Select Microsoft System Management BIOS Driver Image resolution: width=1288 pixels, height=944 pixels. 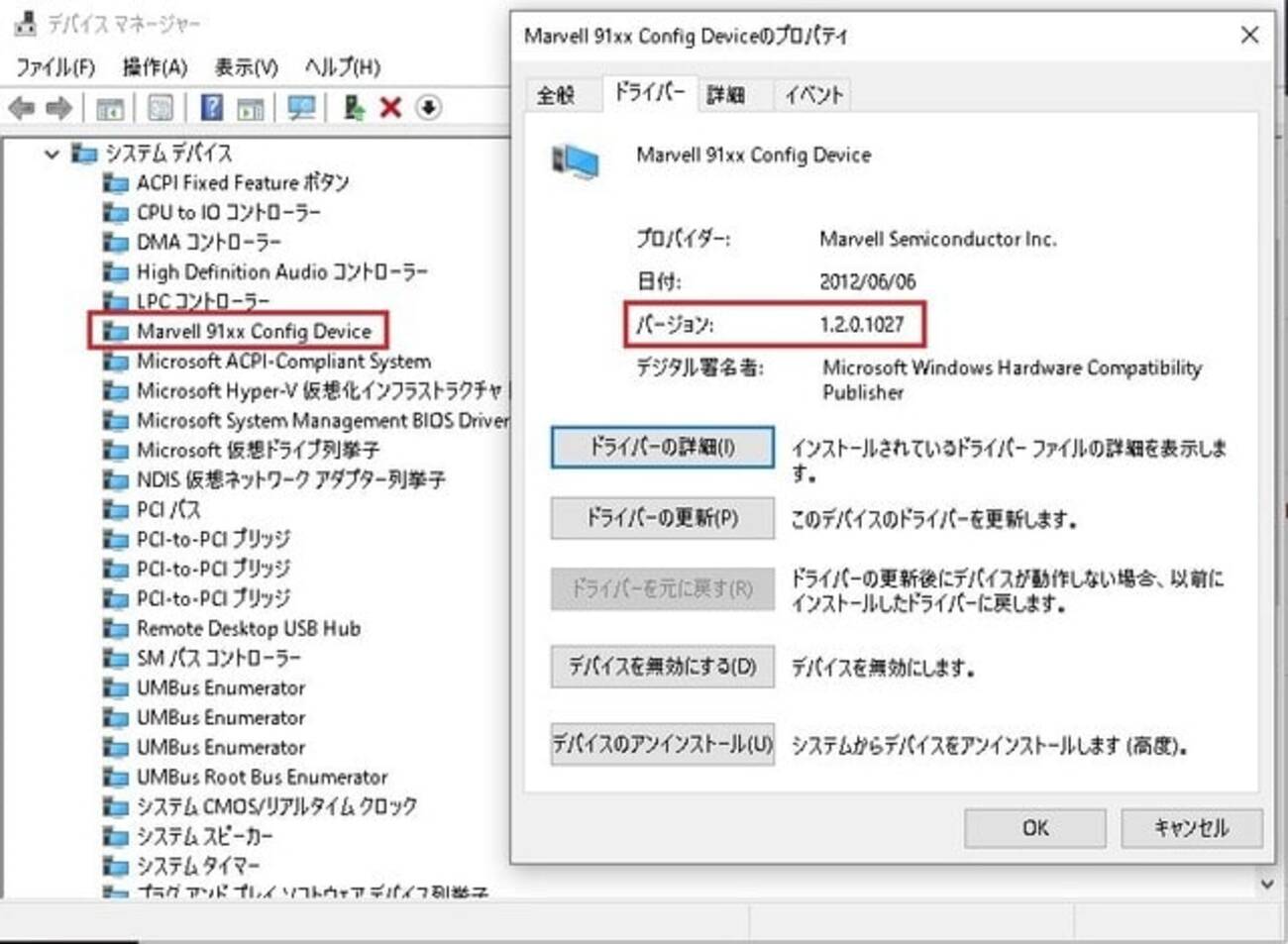pyautogui.click(x=306, y=421)
